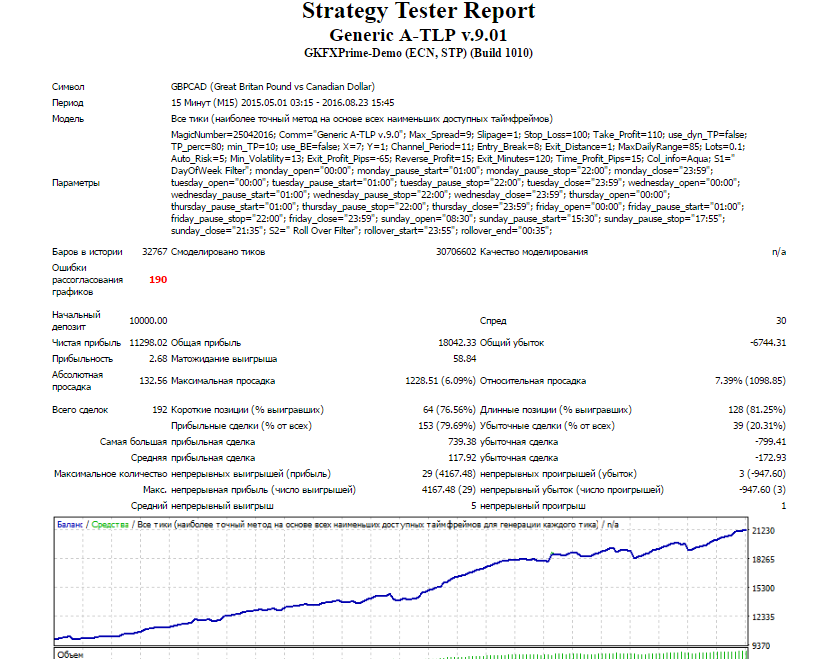Screen dimensions: 828x659
Task: Click the green 'Средства' legend label on the chart
Action: (110, 524)
